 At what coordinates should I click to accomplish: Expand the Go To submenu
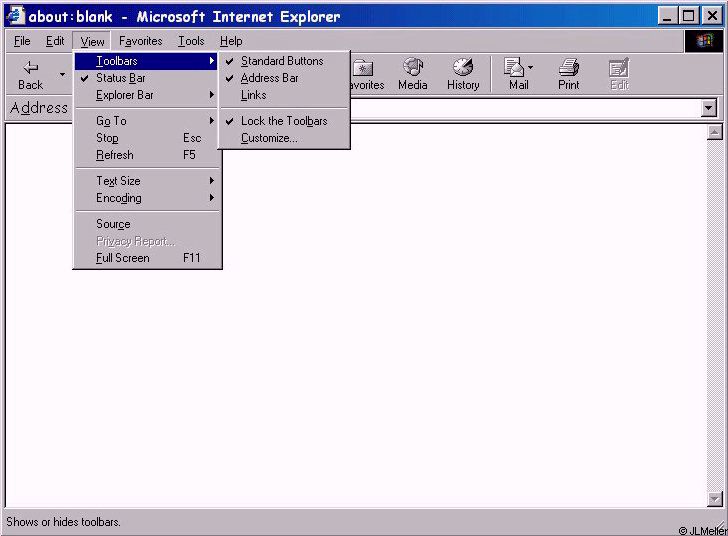point(147,121)
